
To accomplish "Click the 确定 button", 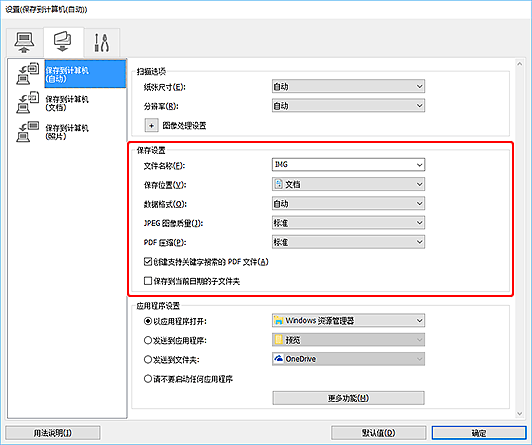I will click(x=479, y=433).
